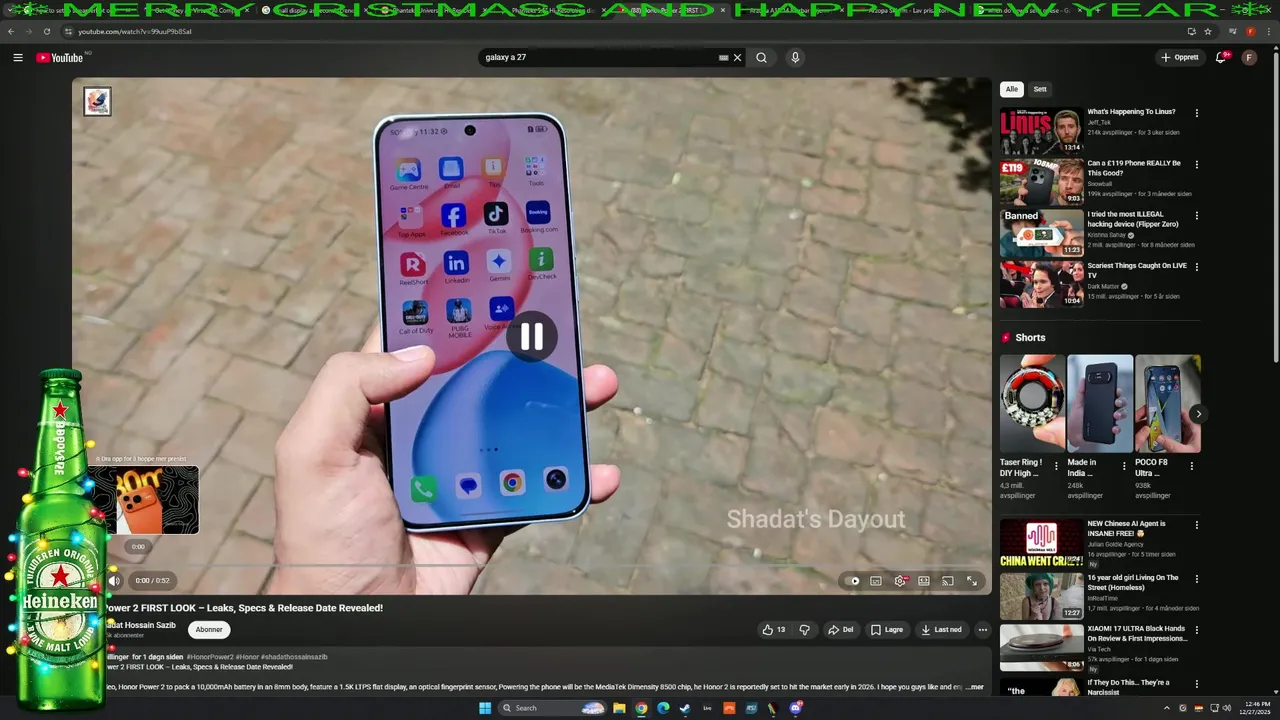Open the YouTube hamburger guide menu
This screenshot has width=1280, height=720.
point(18,58)
